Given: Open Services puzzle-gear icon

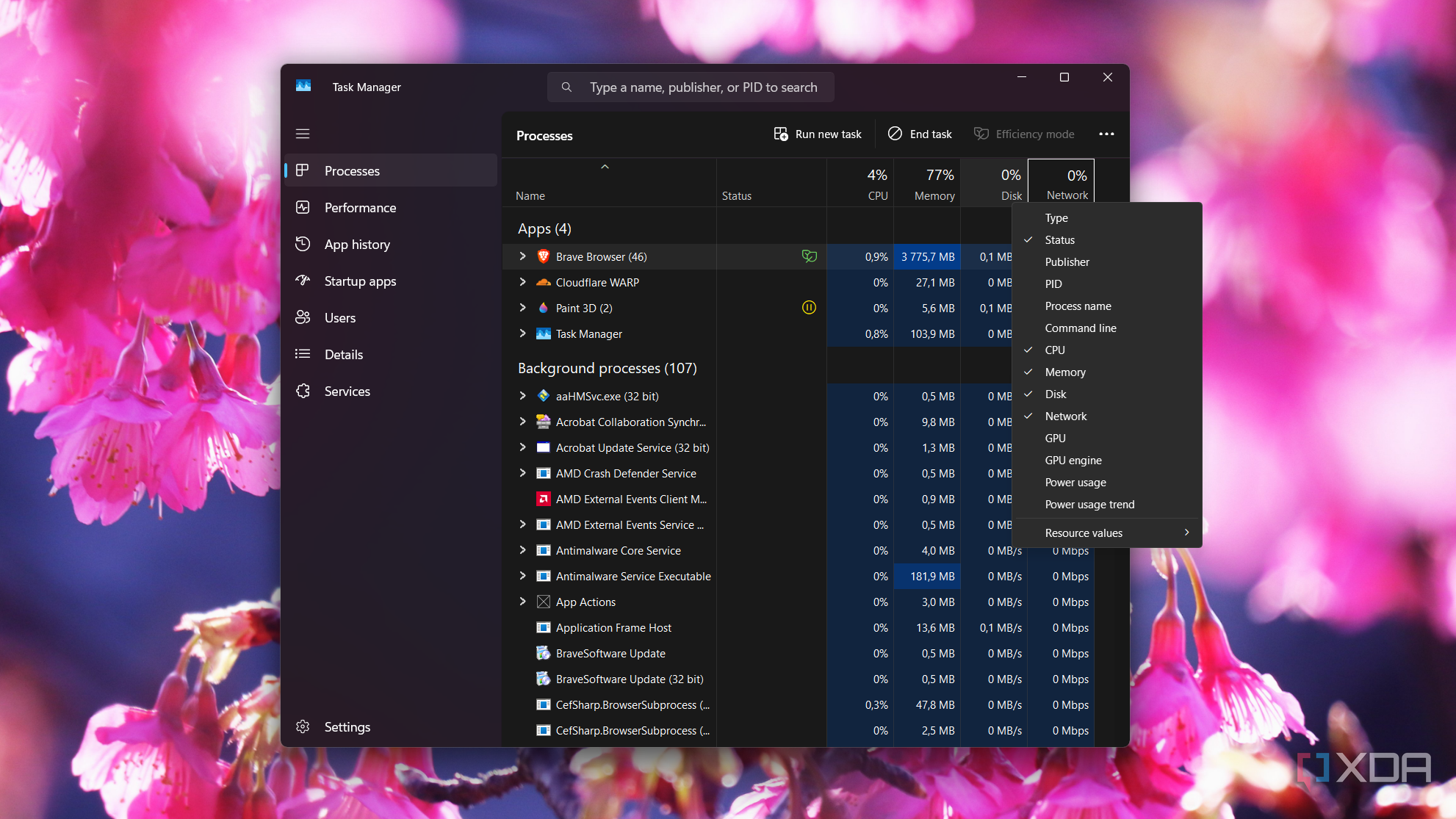Looking at the screenshot, I should click(302, 391).
